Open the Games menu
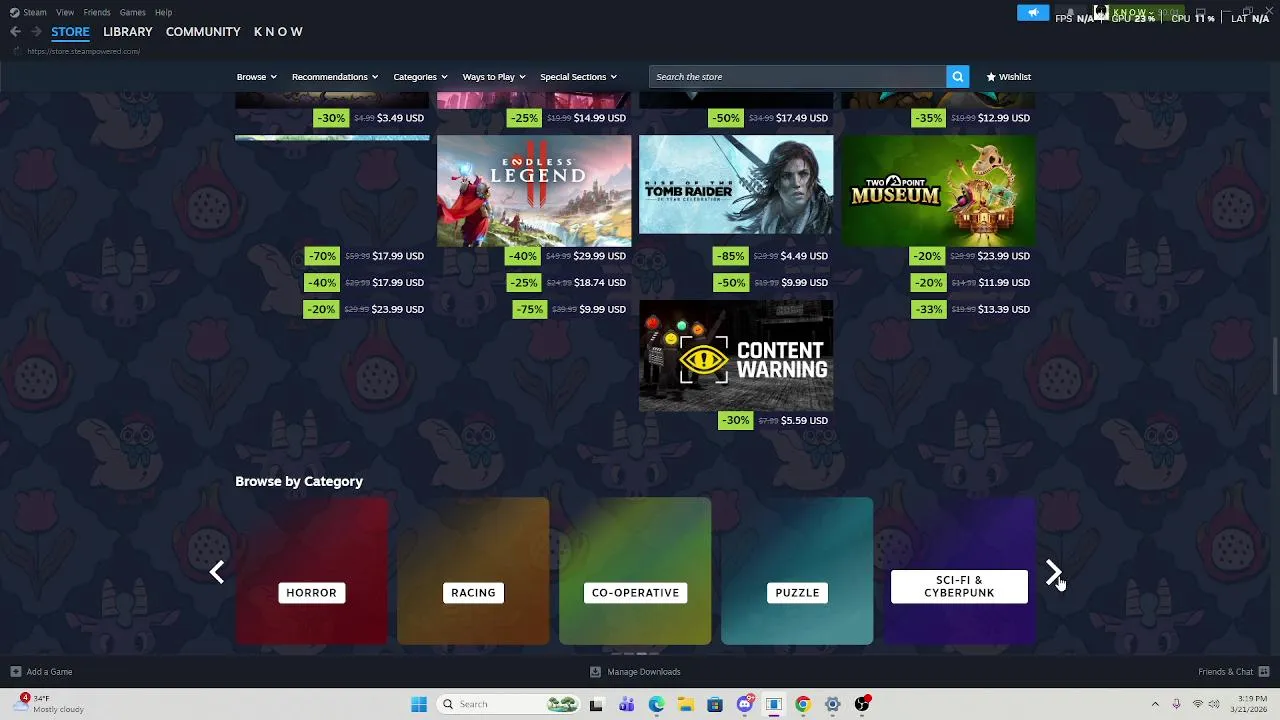The width and height of the screenshot is (1280, 720). pyautogui.click(x=132, y=12)
